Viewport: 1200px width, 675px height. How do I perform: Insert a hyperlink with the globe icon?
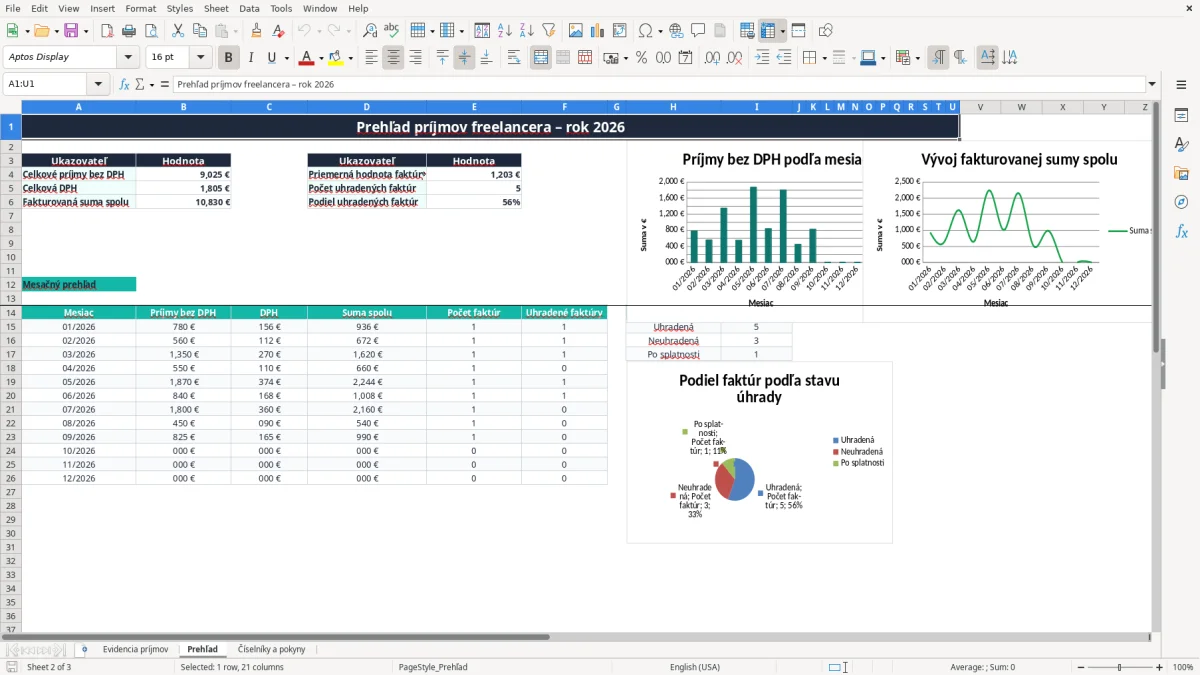point(676,31)
